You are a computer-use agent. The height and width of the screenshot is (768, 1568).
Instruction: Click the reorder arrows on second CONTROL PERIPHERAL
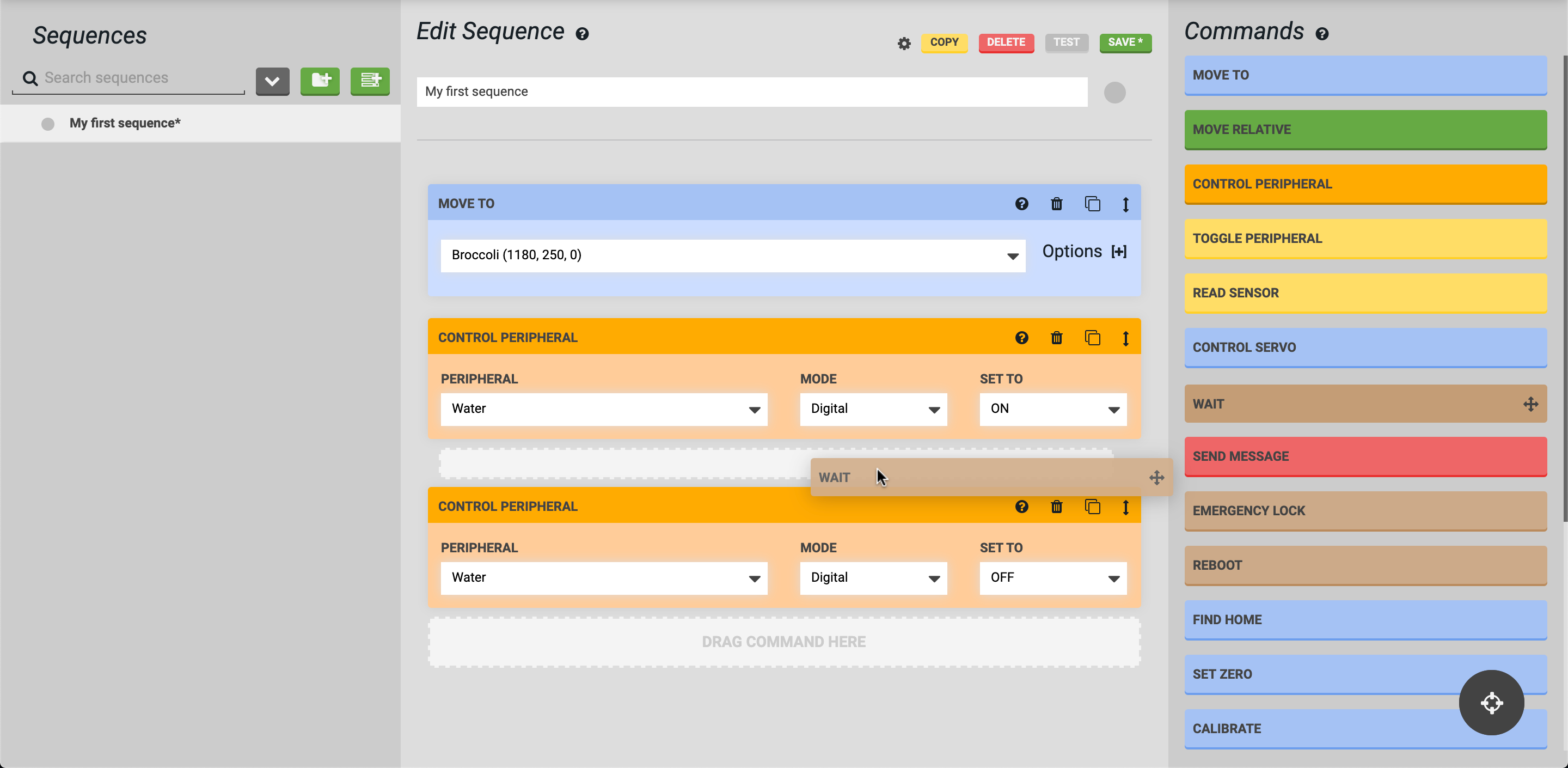[1125, 507]
